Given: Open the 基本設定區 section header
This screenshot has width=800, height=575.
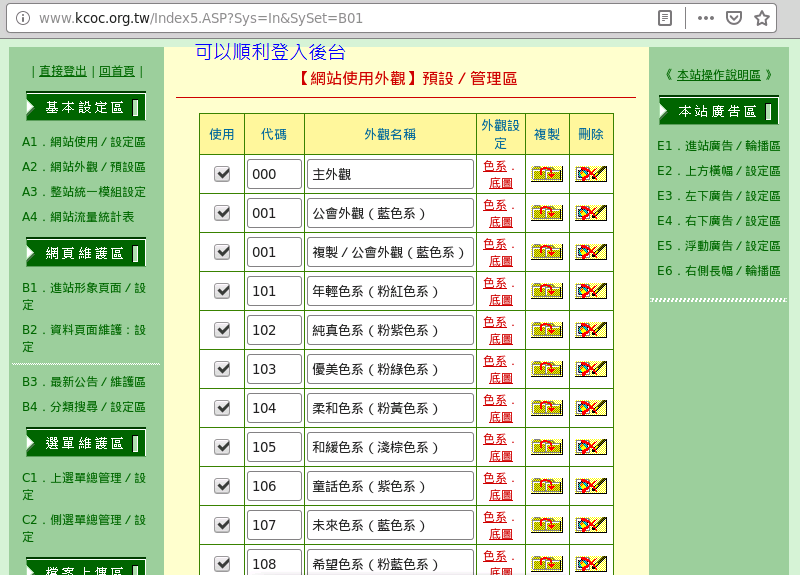Looking at the screenshot, I should tap(86, 107).
